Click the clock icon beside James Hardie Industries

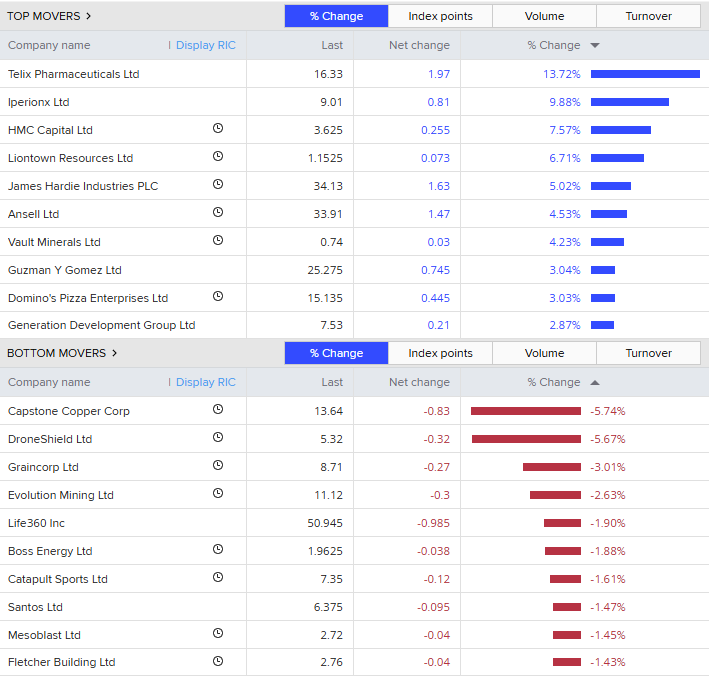[x=218, y=185]
